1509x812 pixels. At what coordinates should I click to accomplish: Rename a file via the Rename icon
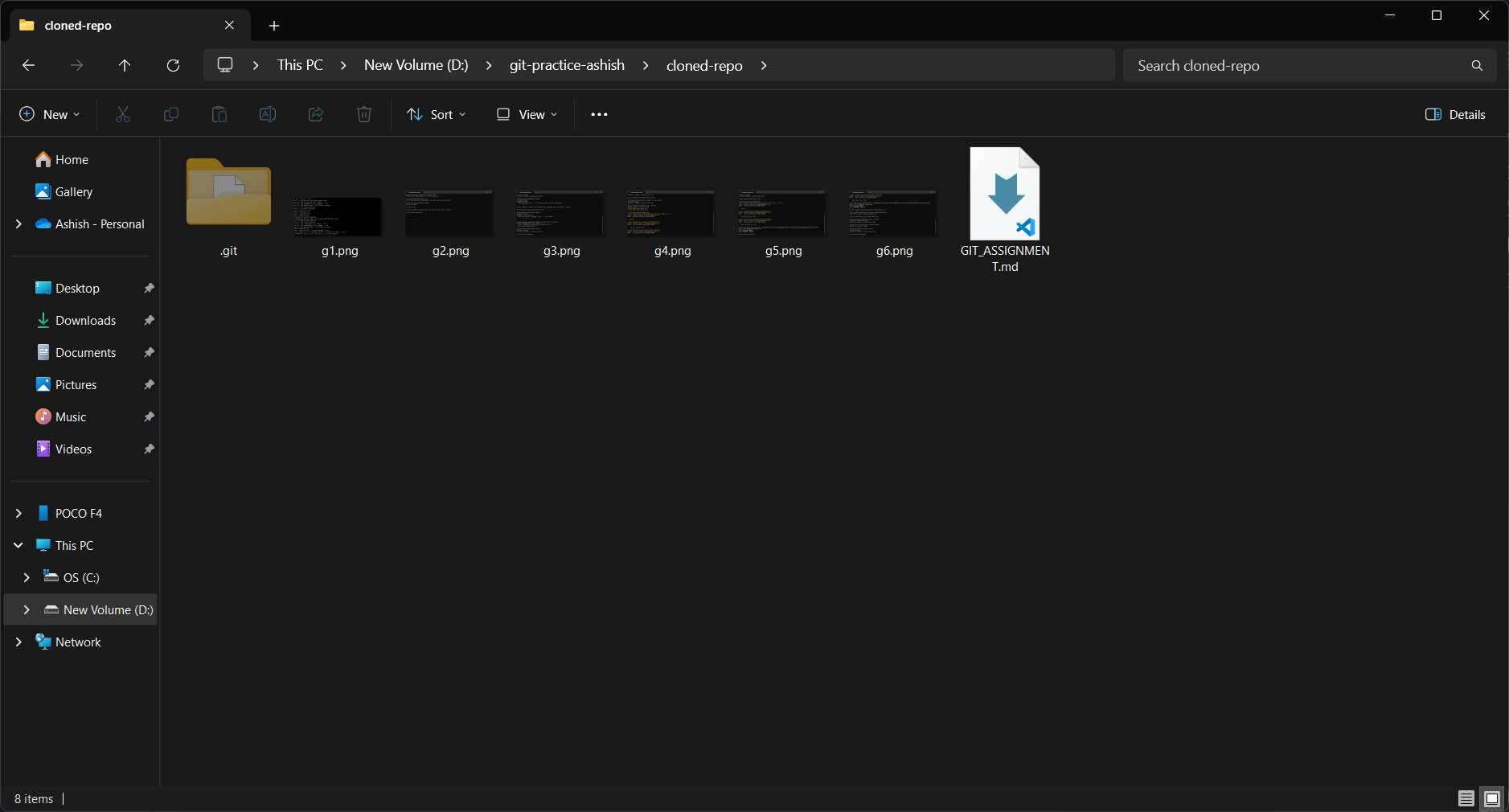coord(267,114)
